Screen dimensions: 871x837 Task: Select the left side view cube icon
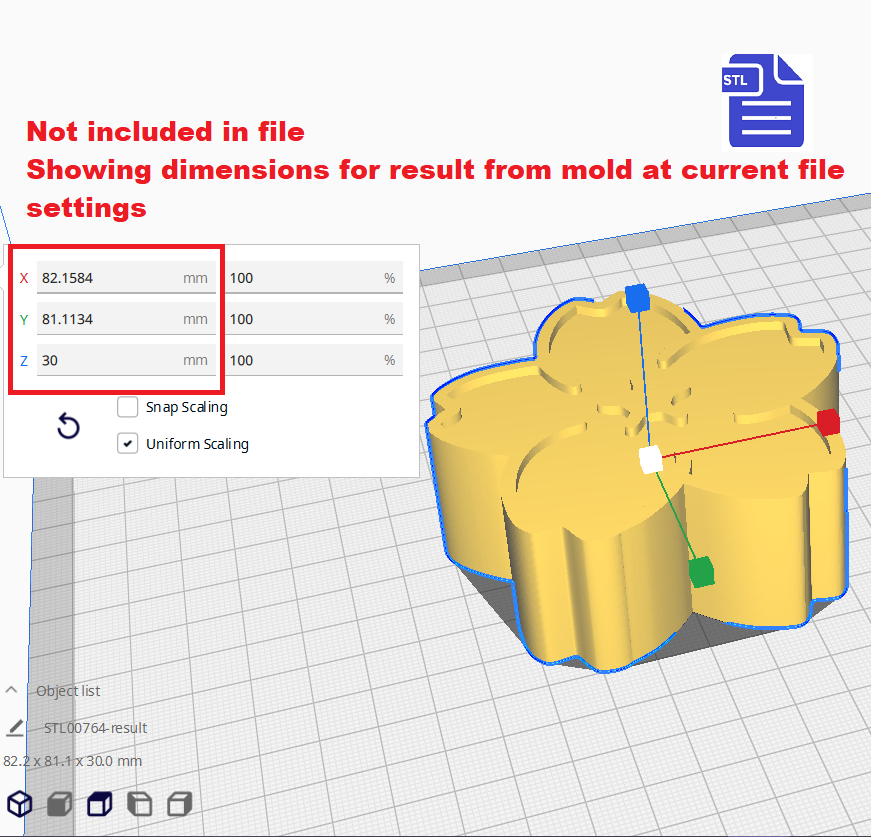tap(139, 803)
